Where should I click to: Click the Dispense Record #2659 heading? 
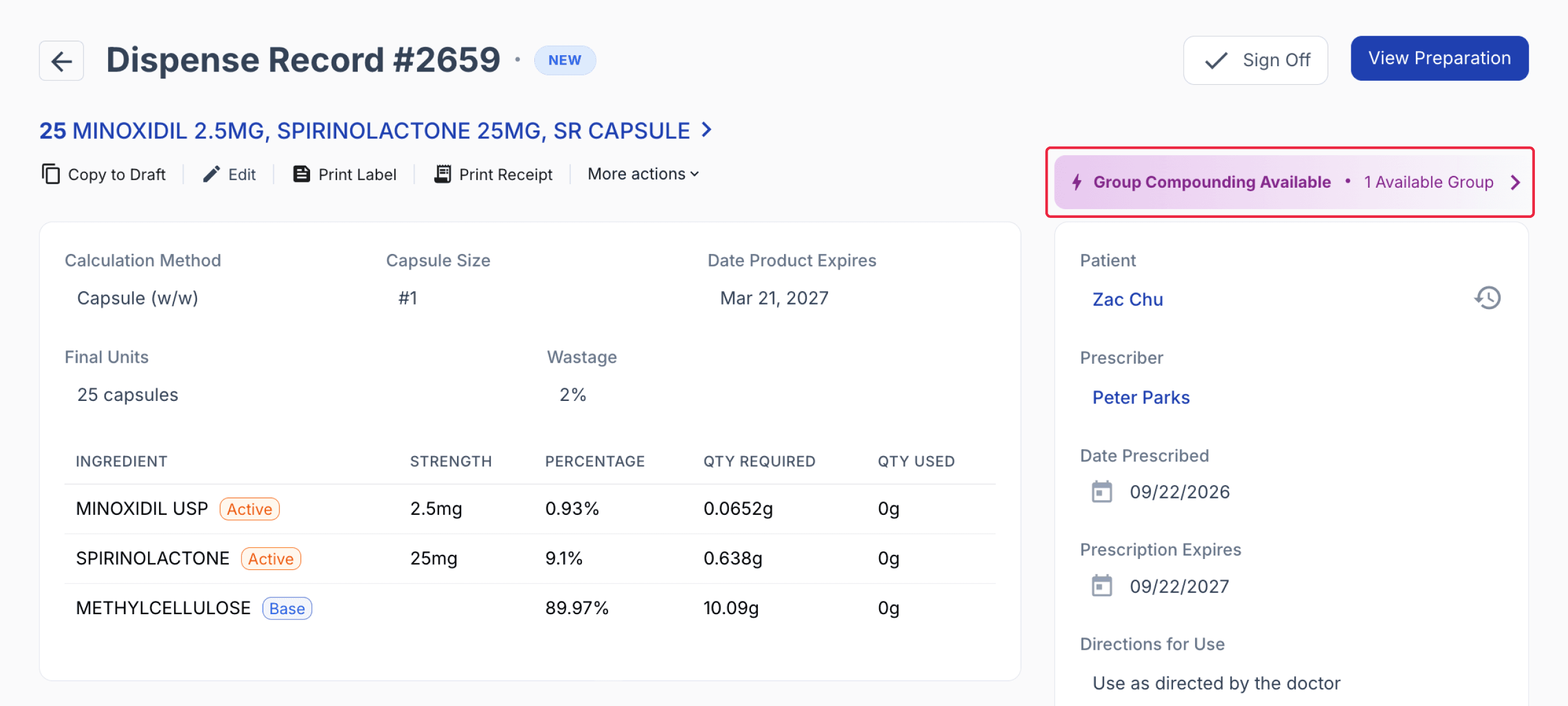click(303, 60)
